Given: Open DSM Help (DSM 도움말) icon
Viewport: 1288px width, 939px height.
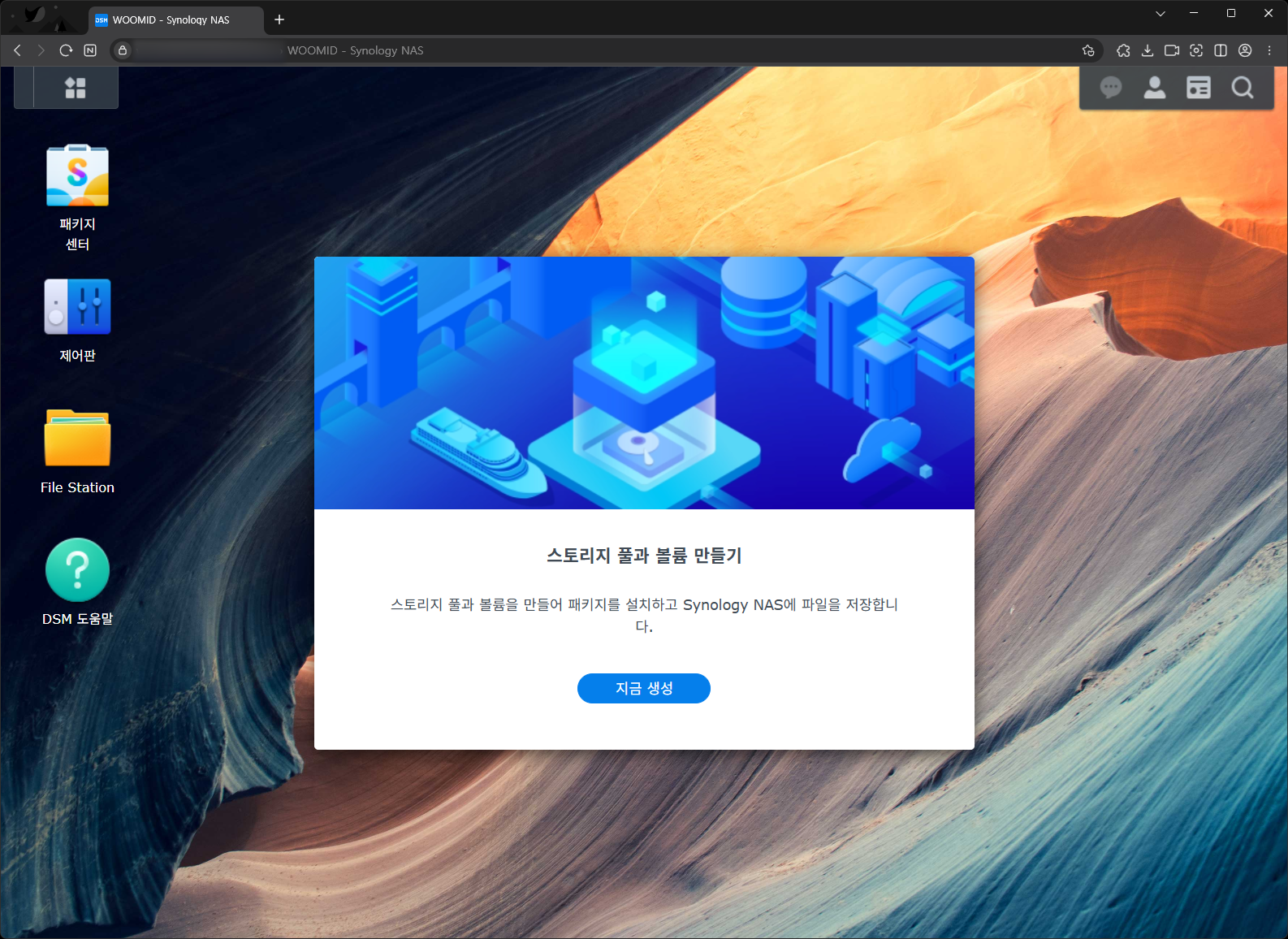Looking at the screenshot, I should (x=77, y=582).
